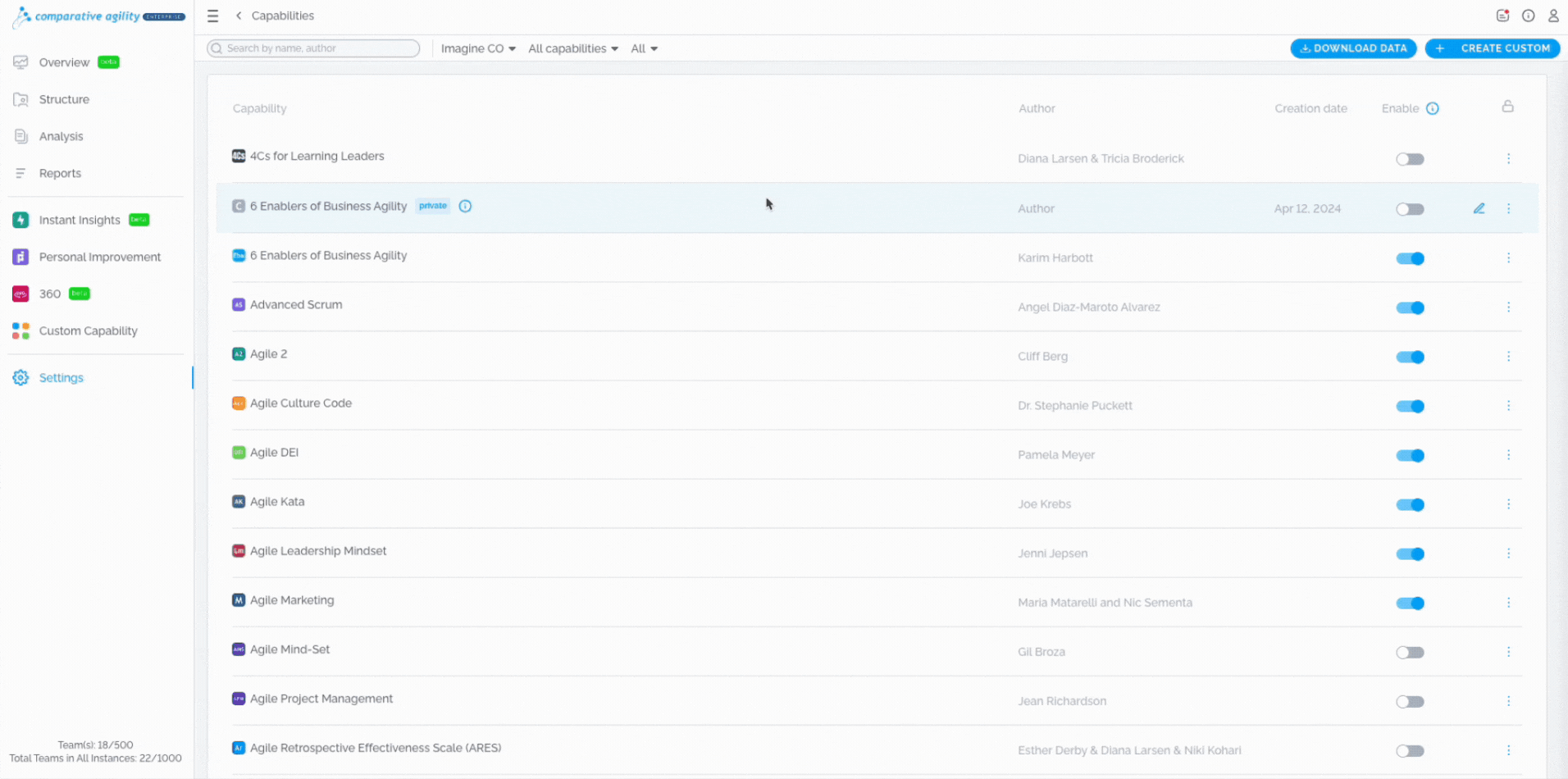The image size is (1568, 779).
Task: Turn on the Agile Mind-Set toggle
Action: [1410, 653]
